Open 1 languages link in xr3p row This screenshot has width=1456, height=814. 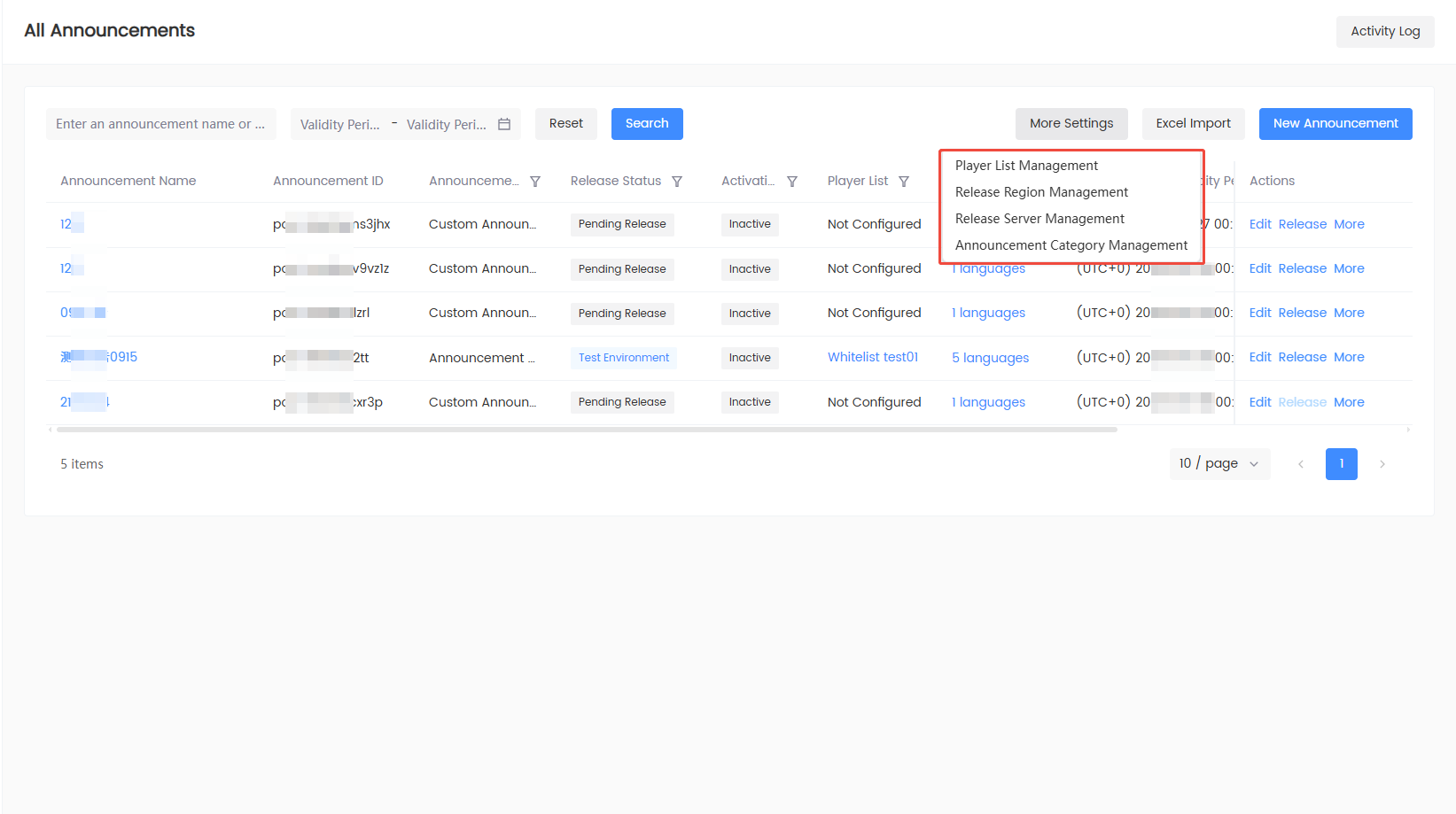(989, 403)
